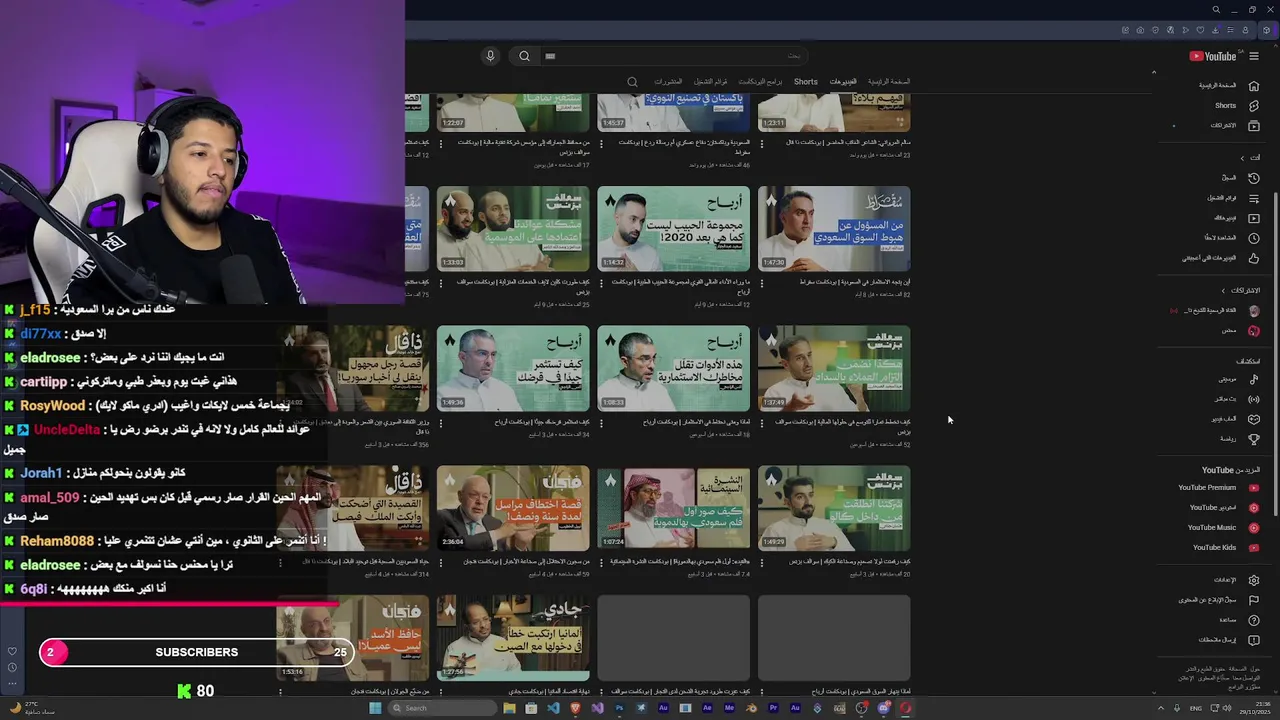
Task: Open the YouTube hamburger guide menu
Action: (x=1253, y=56)
